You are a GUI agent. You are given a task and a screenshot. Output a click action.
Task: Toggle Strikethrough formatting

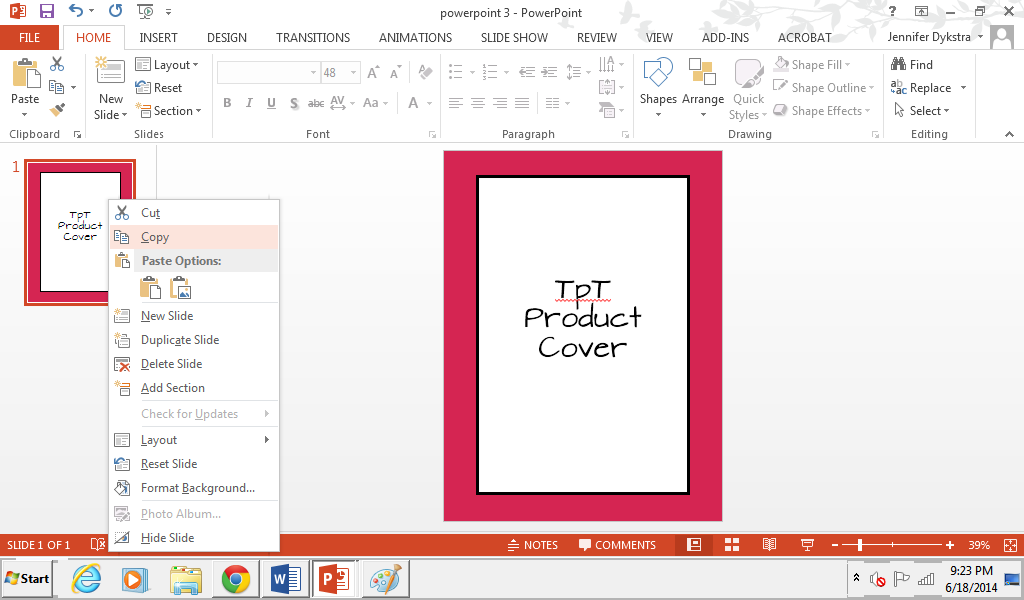[x=316, y=103]
